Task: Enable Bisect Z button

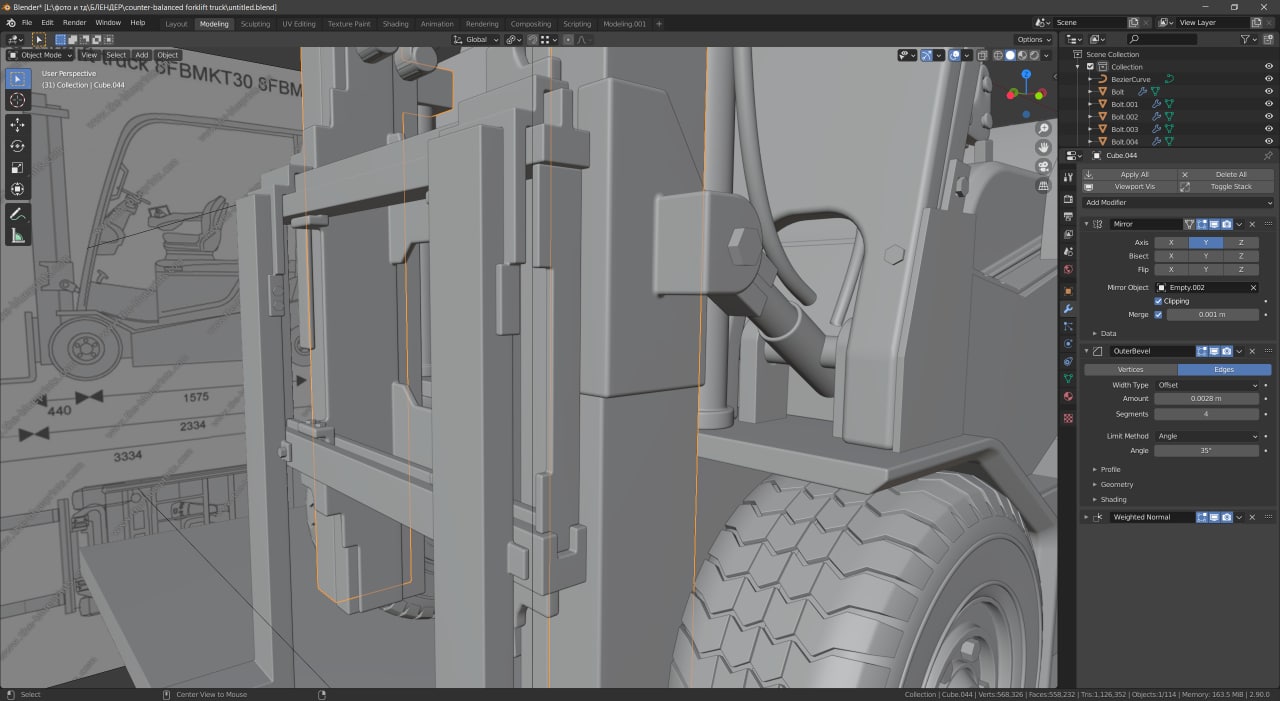Action: [x=1241, y=256]
